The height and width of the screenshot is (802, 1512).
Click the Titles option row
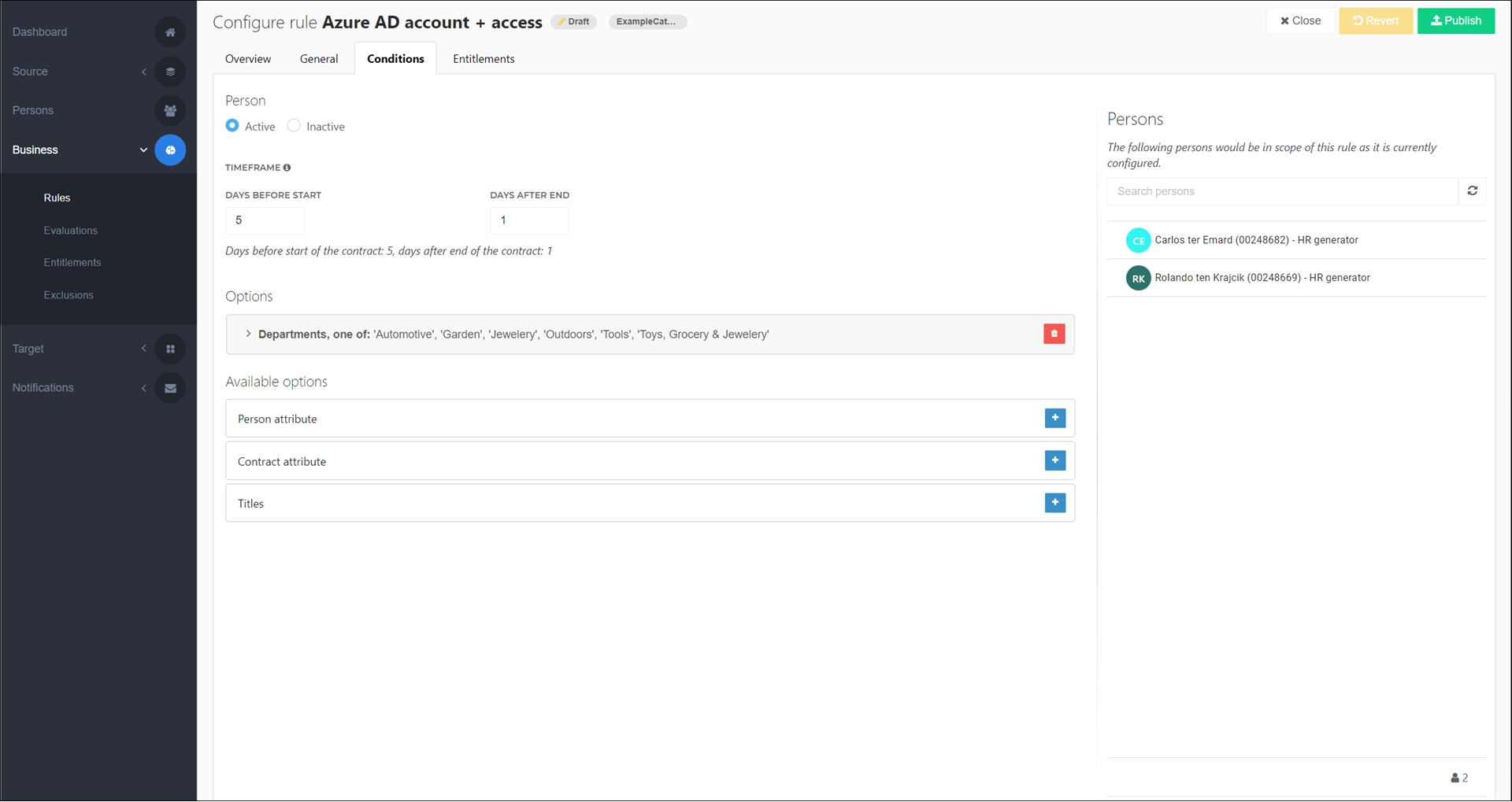point(650,504)
